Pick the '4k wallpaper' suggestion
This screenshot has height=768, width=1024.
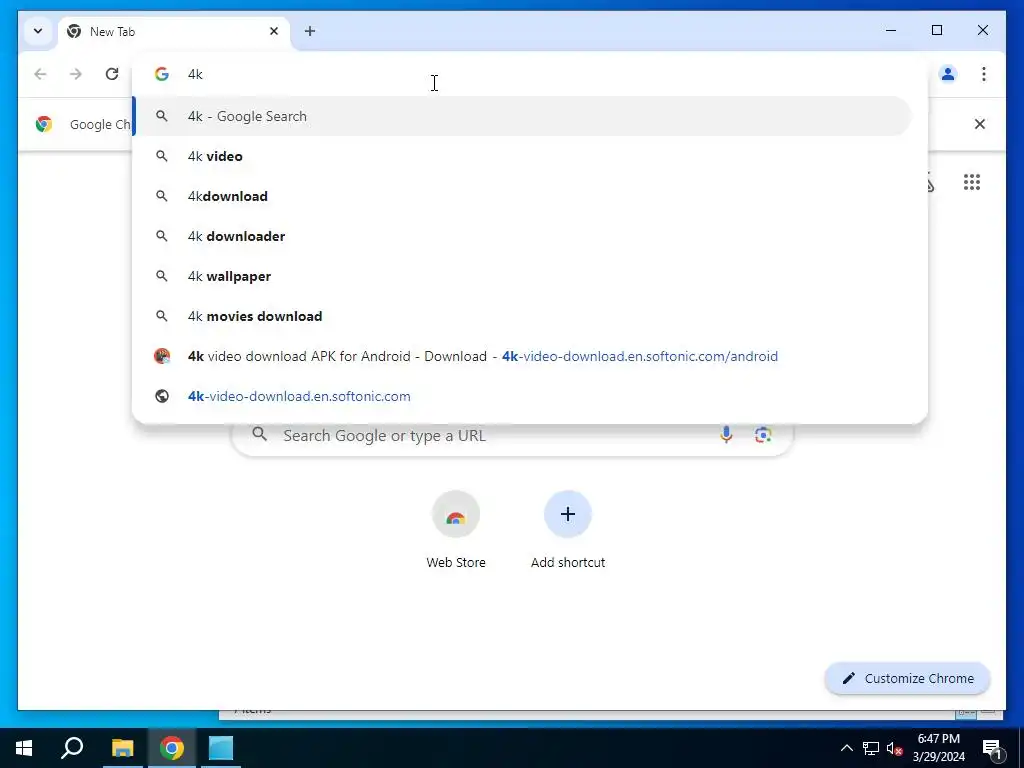pos(522,276)
